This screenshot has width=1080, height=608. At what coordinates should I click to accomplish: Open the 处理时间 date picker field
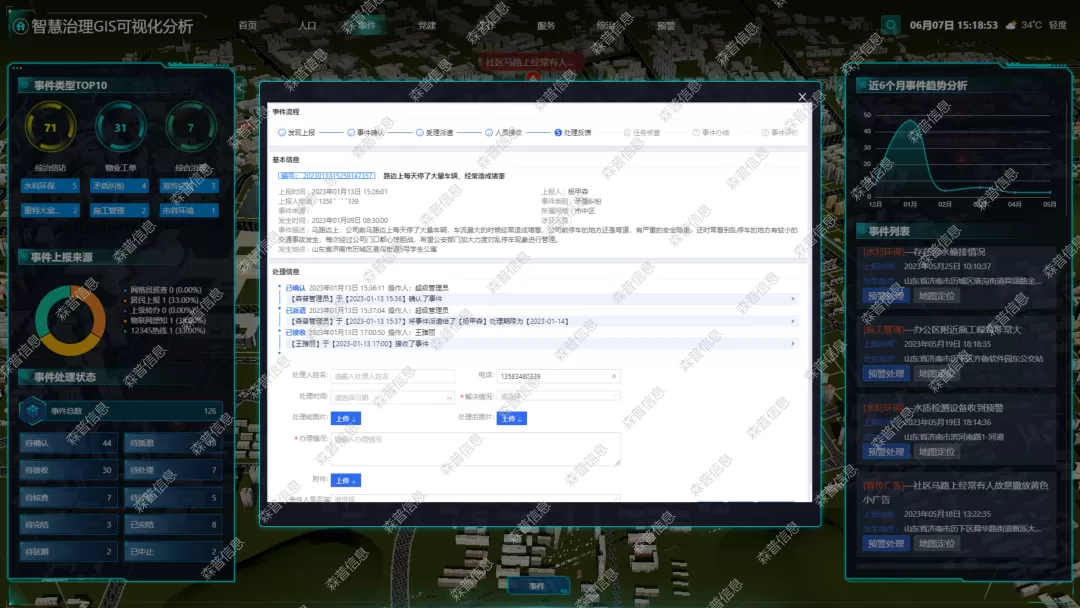(393, 398)
